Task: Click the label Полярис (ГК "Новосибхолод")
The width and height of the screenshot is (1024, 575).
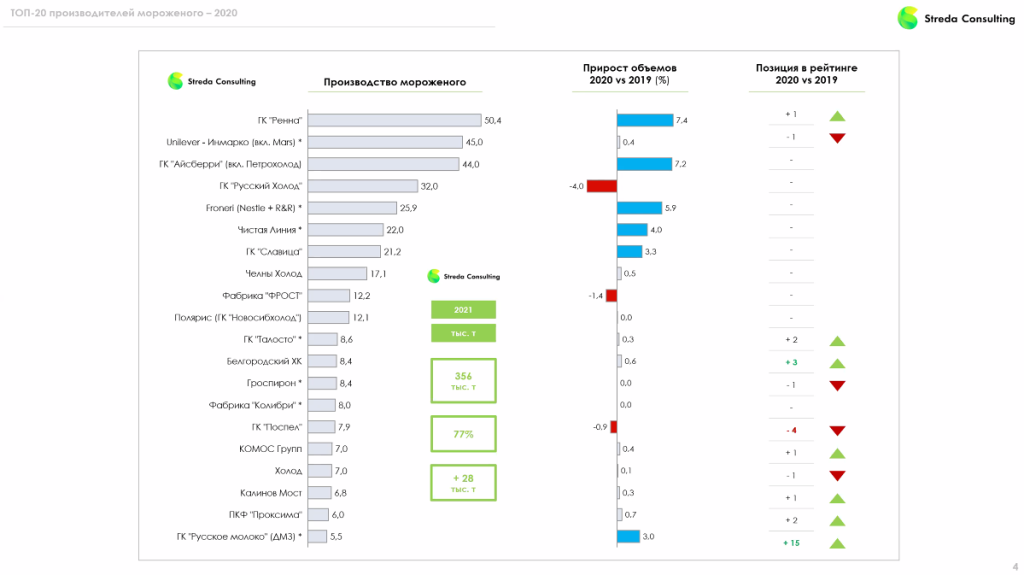Action: [x=238, y=318]
